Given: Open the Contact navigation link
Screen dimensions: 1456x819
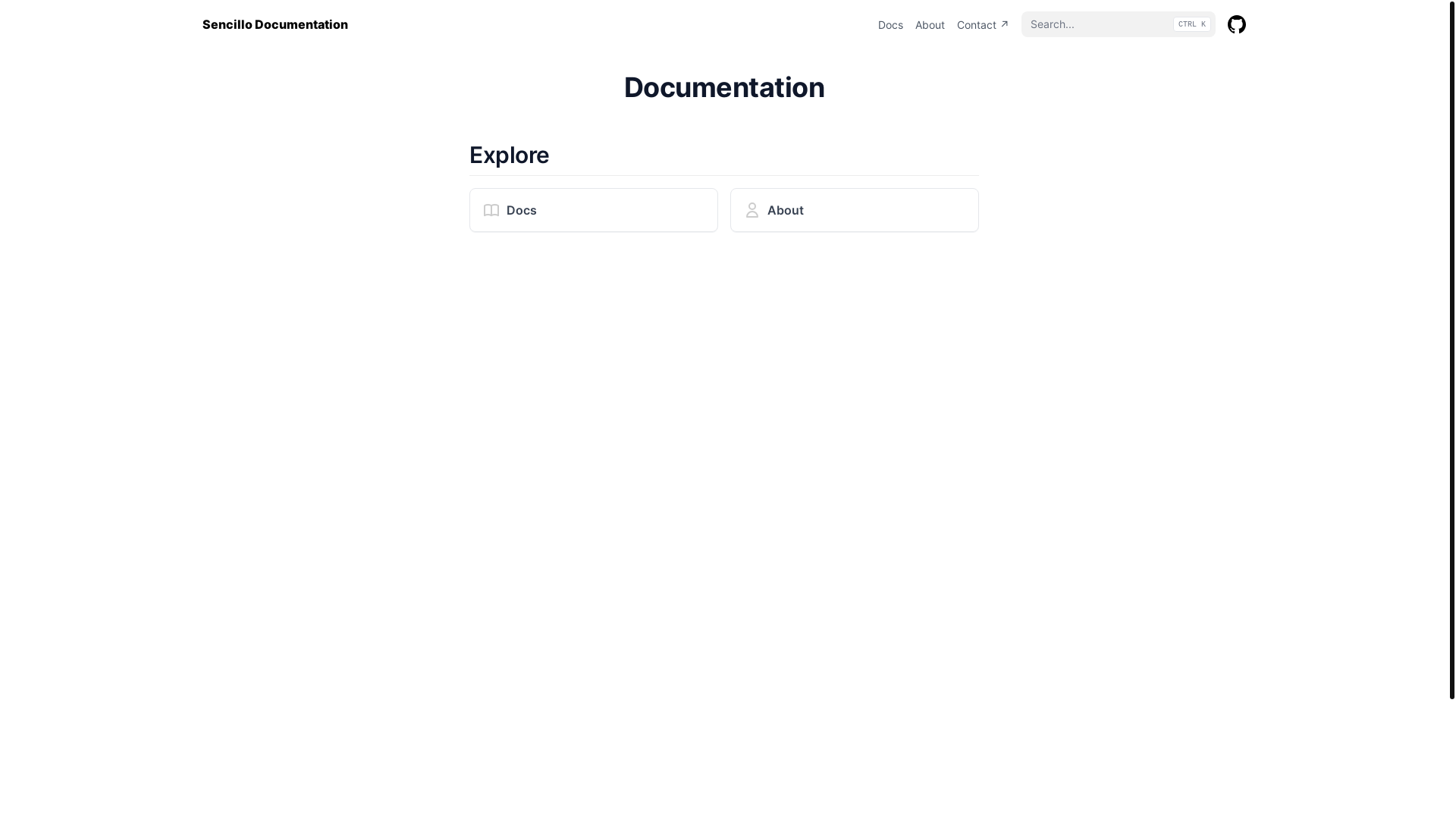Looking at the screenshot, I should point(983,25).
